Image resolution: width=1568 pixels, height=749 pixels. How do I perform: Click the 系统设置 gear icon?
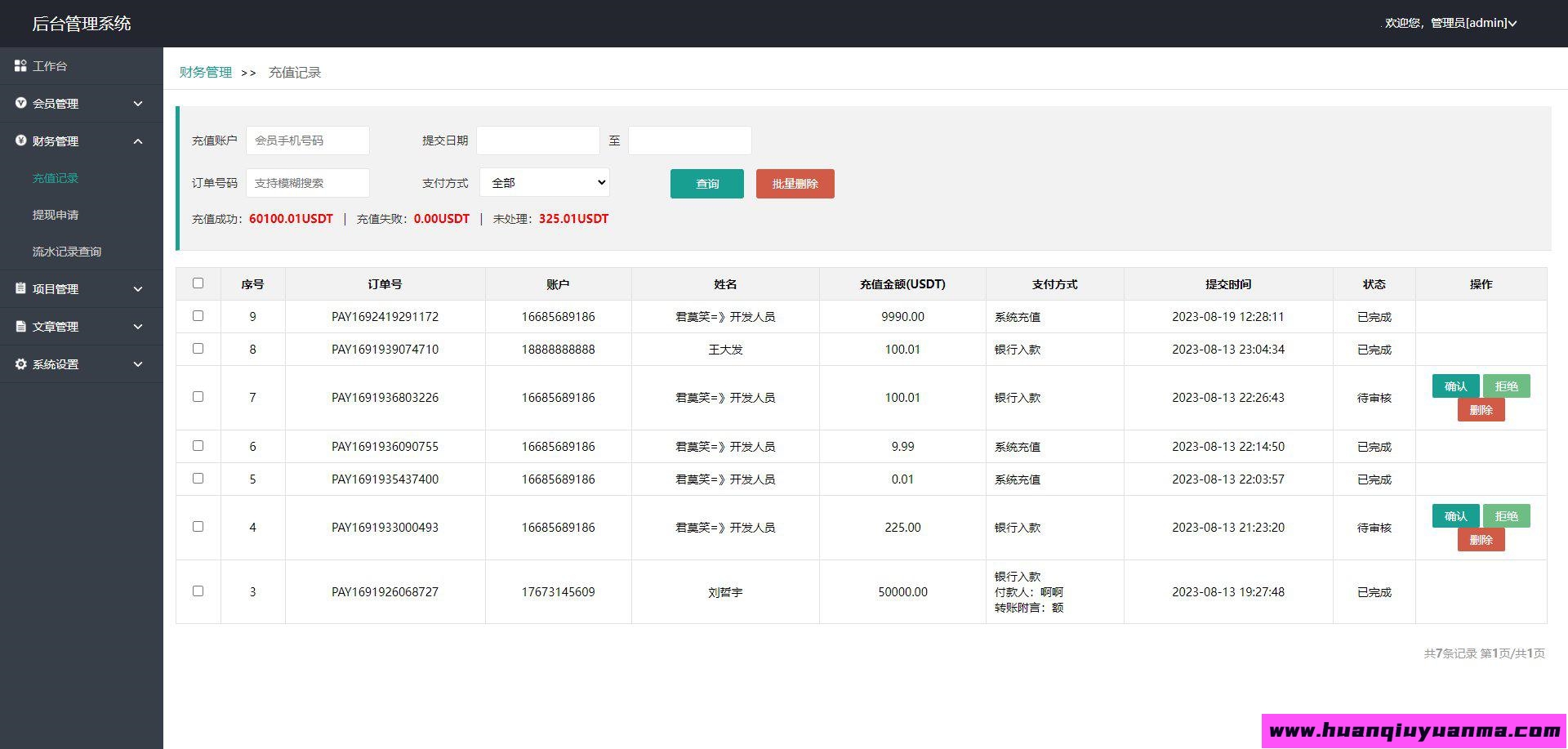pos(20,363)
